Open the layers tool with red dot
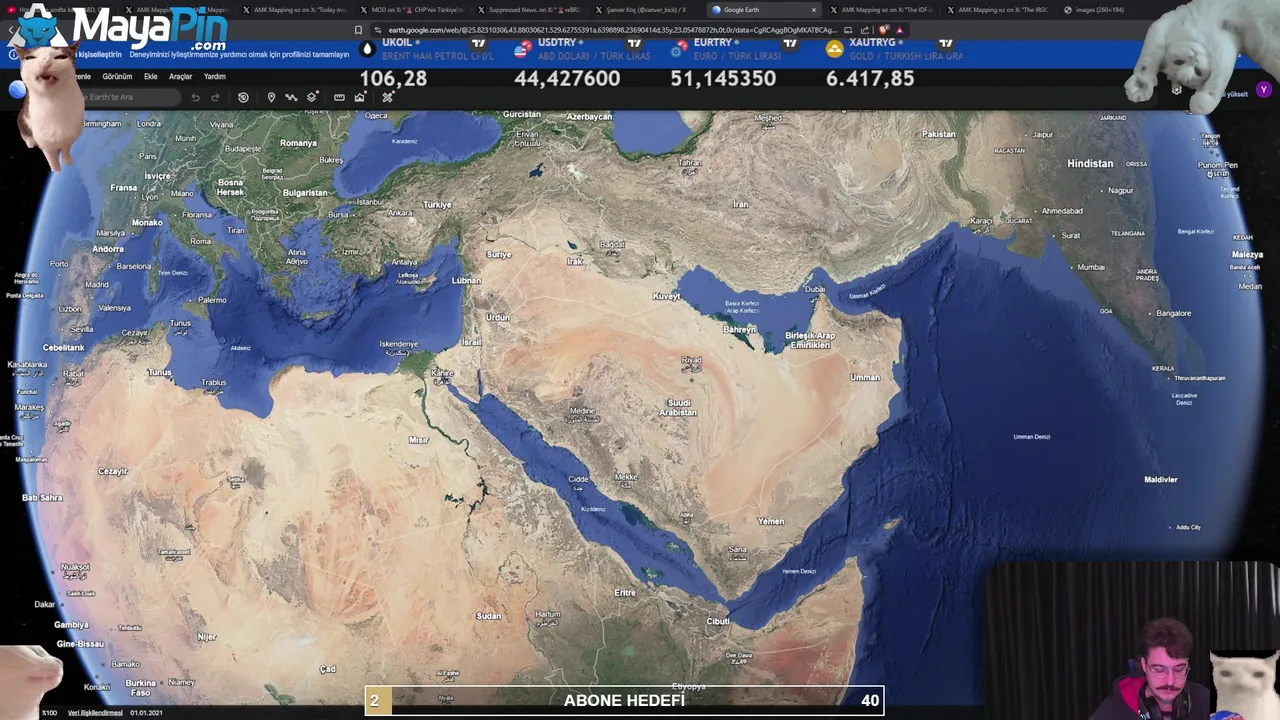The width and height of the screenshot is (1280, 720). [313, 97]
